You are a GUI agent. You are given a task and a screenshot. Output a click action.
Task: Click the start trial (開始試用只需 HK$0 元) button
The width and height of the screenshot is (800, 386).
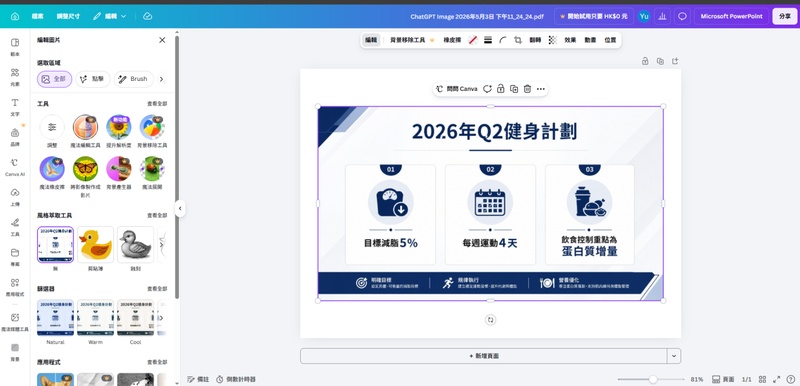point(594,16)
